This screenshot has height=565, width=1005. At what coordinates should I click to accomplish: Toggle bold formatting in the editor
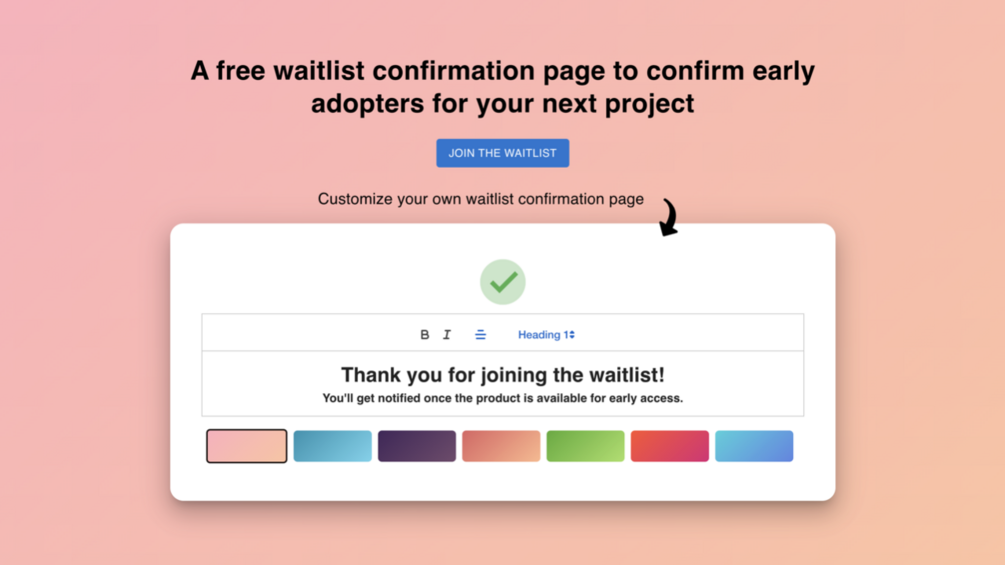tap(424, 335)
